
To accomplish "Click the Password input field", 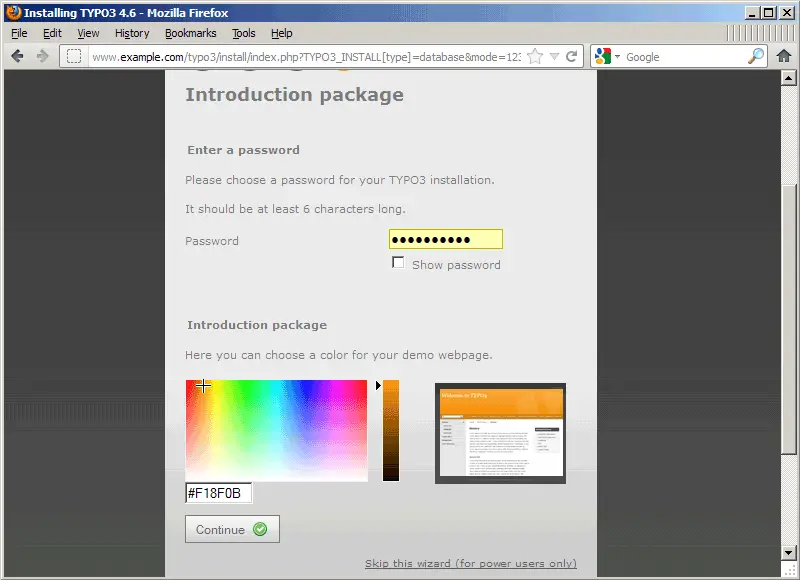I will point(446,239).
